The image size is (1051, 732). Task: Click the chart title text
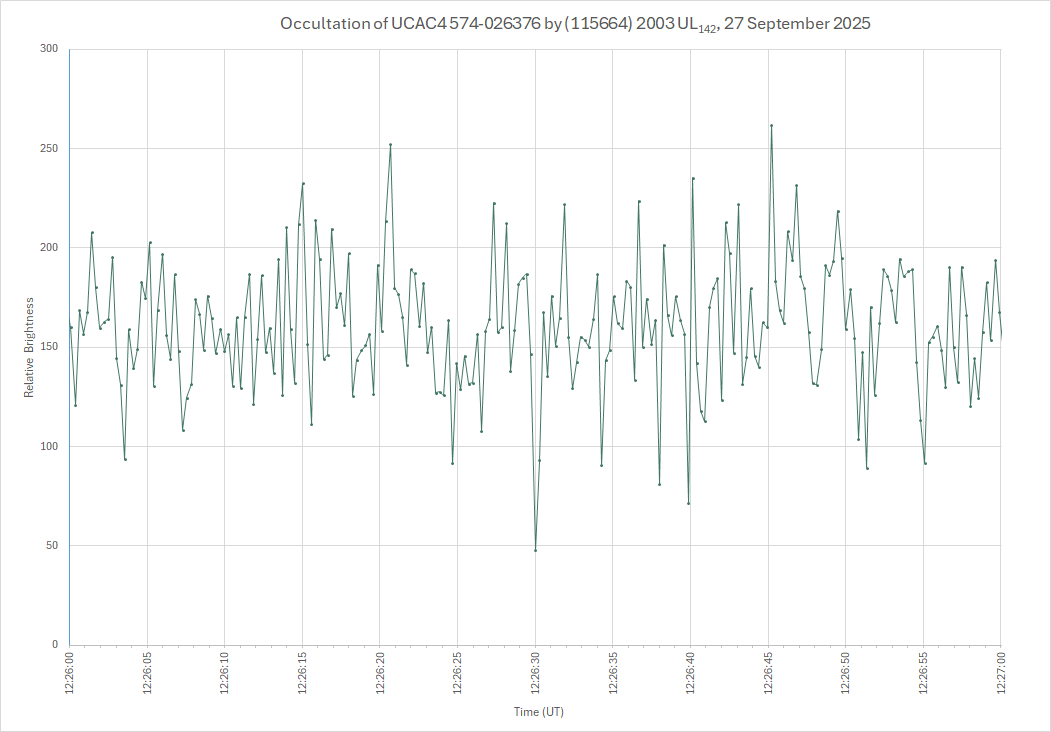click(x=575, y=24)
